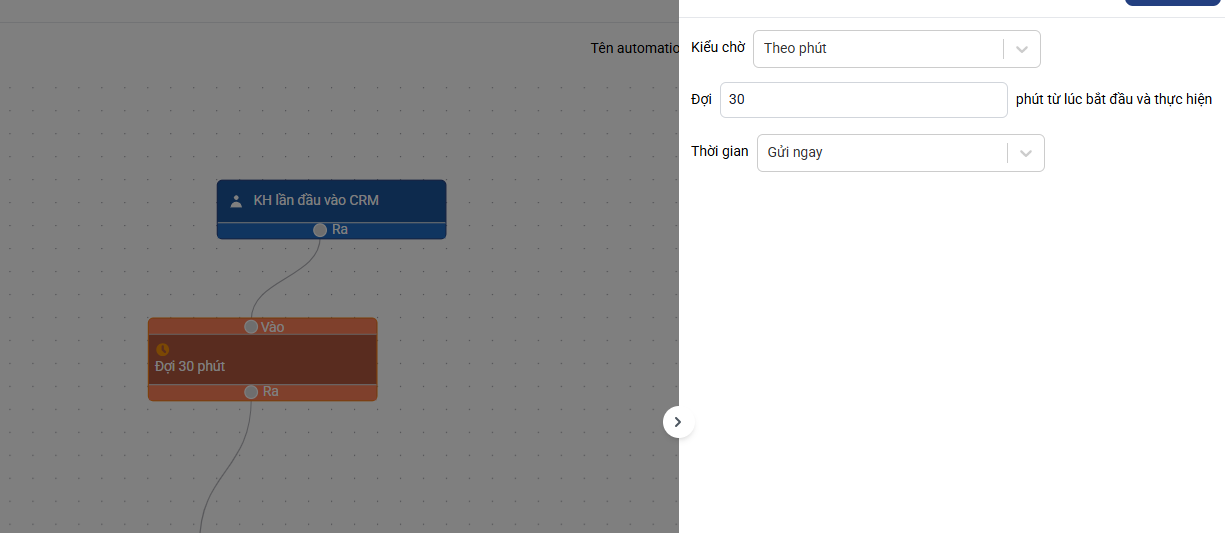1225x533 pixels.
Task: Click the 'phút từ lúc bắt đầu và thực hiện' text
Action: point(1113,99)
